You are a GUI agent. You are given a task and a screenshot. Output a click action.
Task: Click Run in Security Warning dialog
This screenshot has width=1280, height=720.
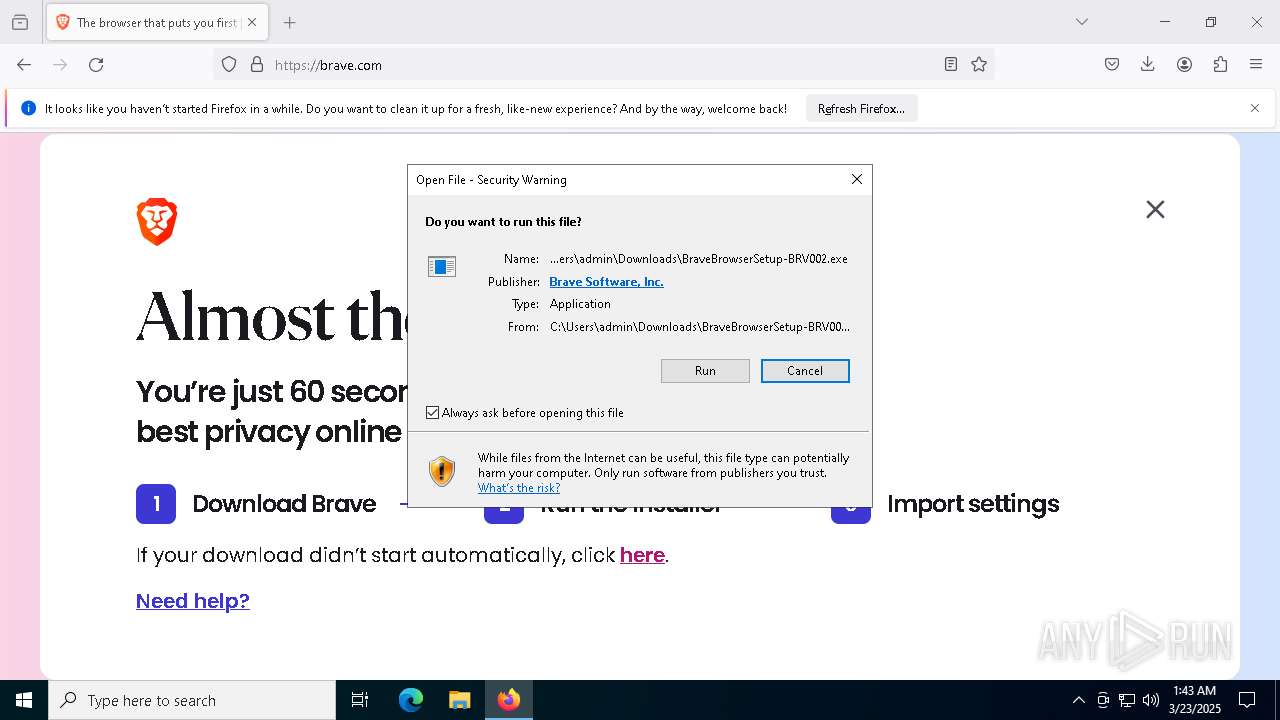pyautogui.click(x=705, y=371)
